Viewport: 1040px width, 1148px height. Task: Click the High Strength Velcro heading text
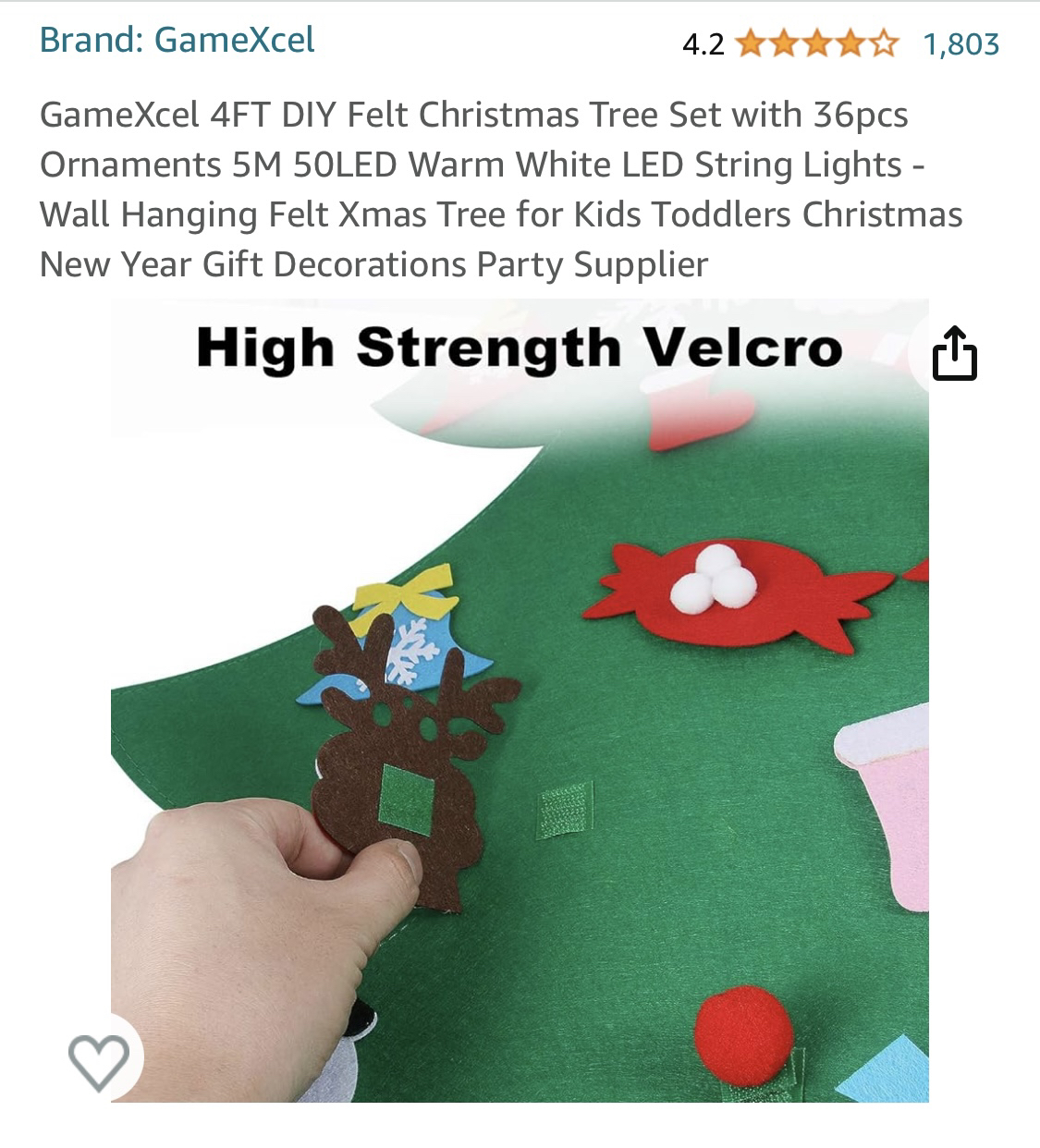(520, 348)
